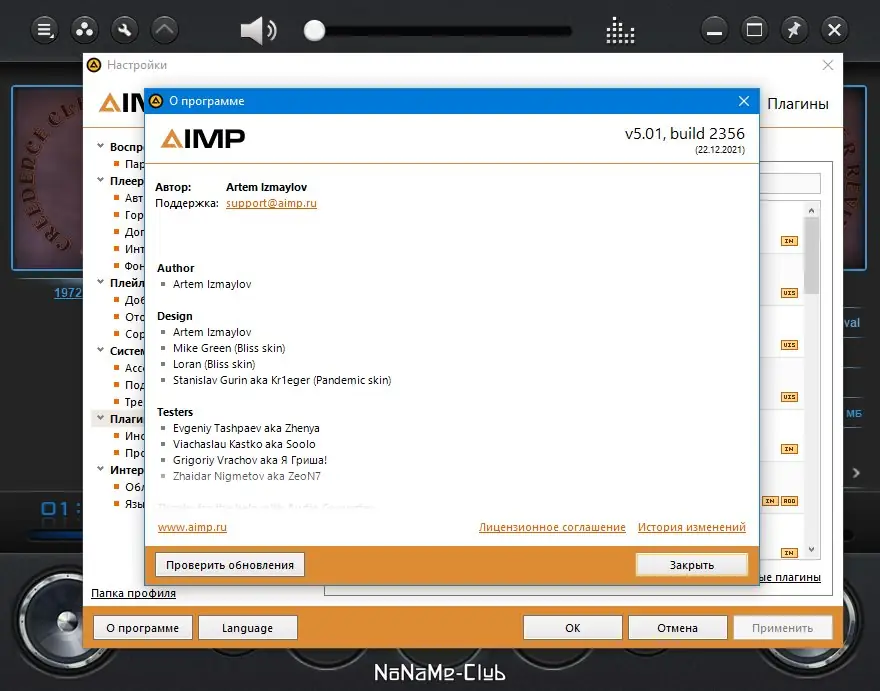Screen dimensions: 880x691
Task: Collapse the Плагины tree section
Action: coord(100,418)
